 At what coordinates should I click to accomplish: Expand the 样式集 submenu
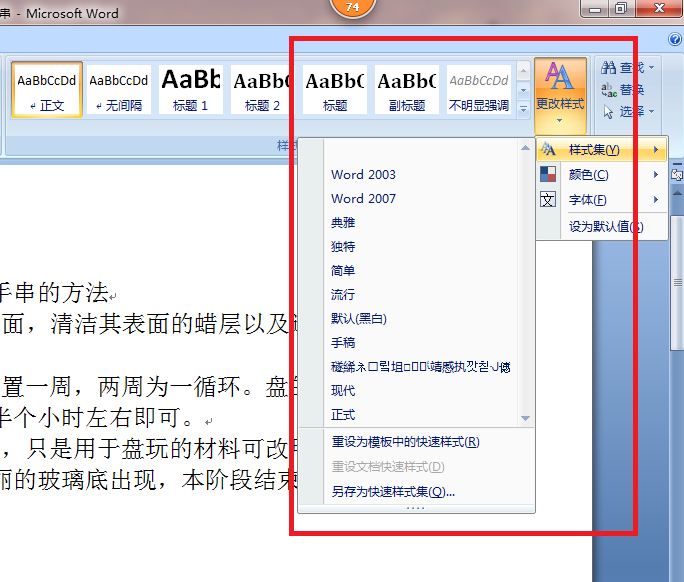tap(601, 150)
